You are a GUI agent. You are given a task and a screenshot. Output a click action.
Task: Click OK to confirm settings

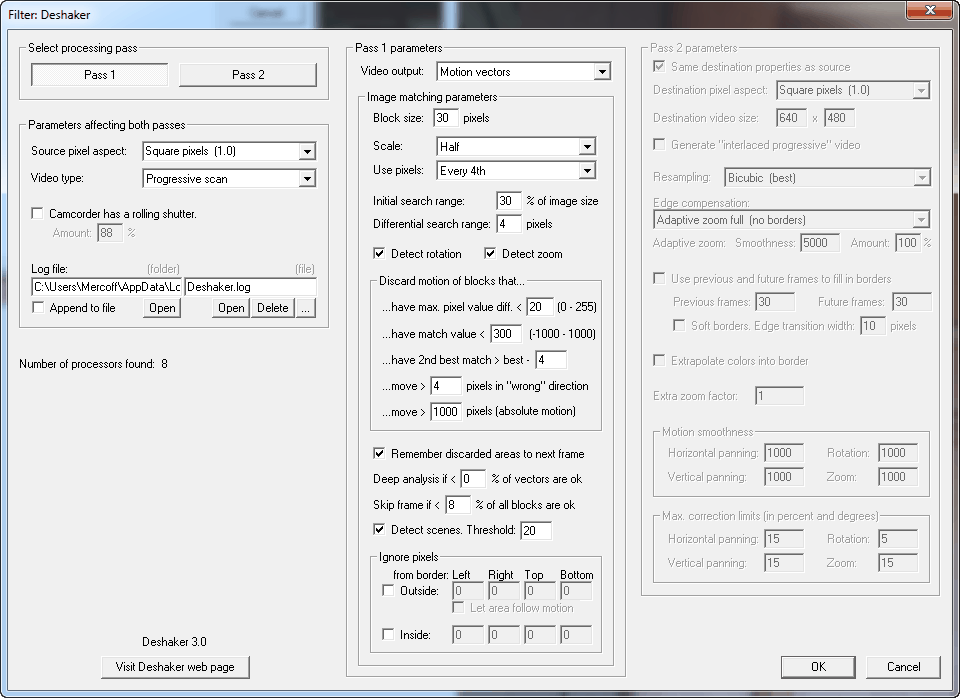[x=818, y=667]
